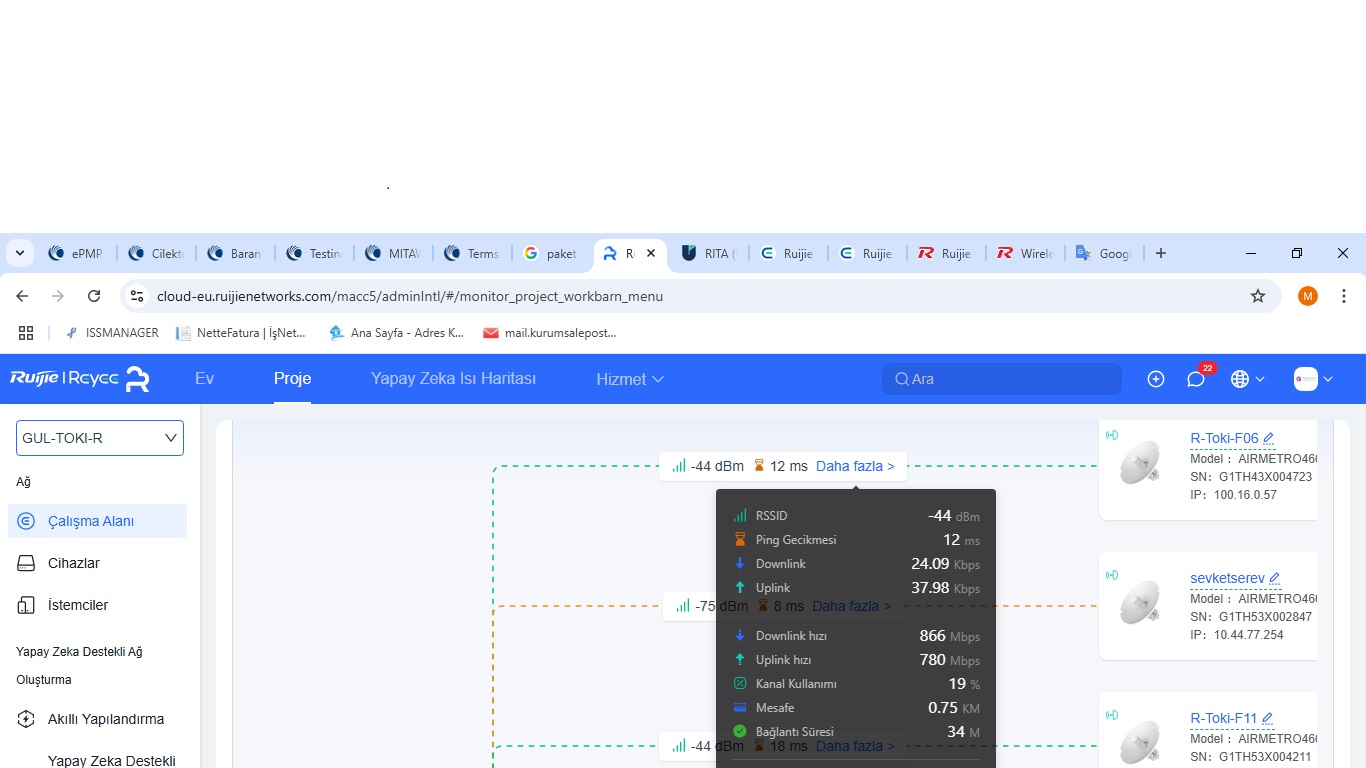Click the signal icon beside -75 dBm
The image size is (1366, 768).
point(683,606)
